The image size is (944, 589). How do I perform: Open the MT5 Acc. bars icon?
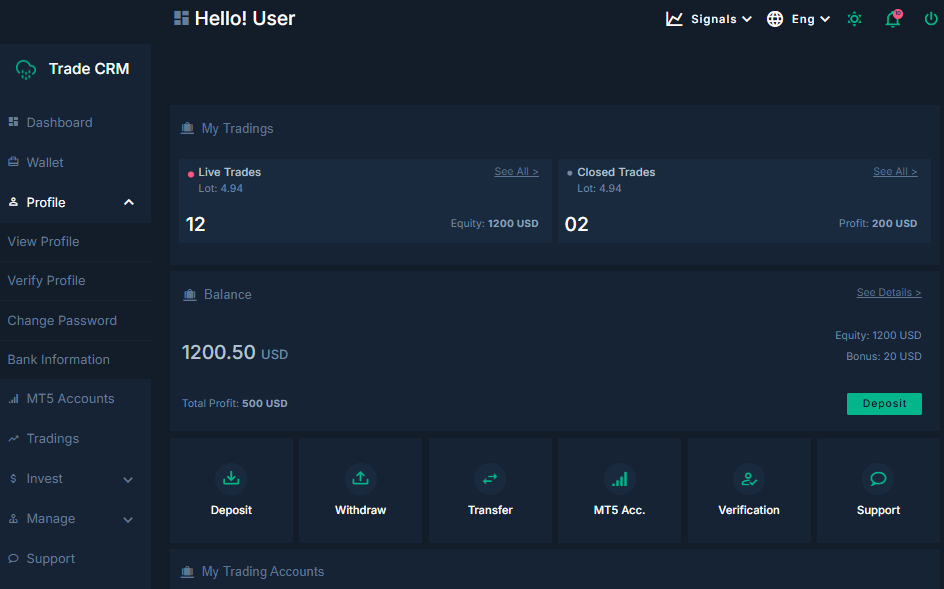(x=619, y=479)
